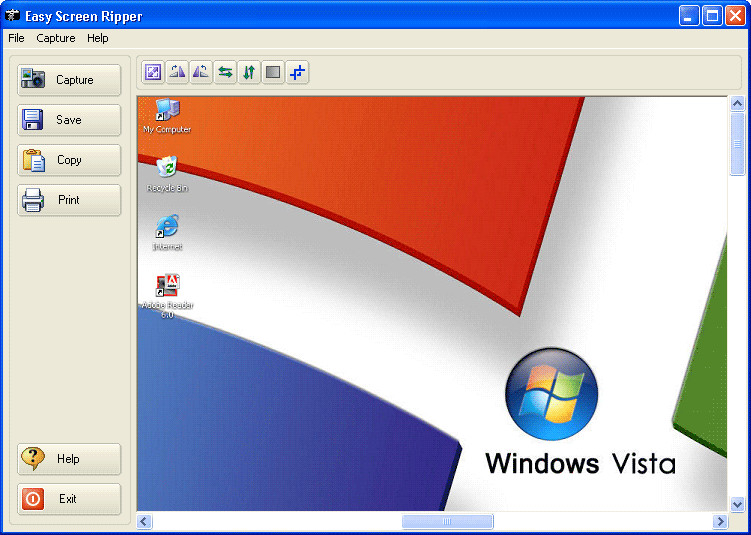Close the Easy Screen Ripper window
Viewport: 751px width, 535px height.
(x=735, y=16)
